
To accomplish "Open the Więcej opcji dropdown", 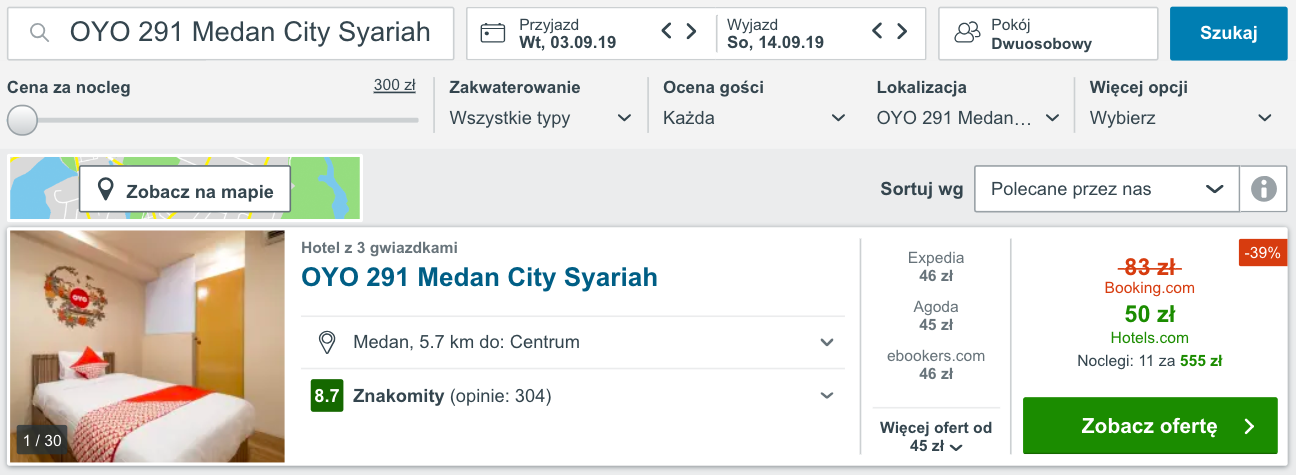I will [x=1180, y=118].
